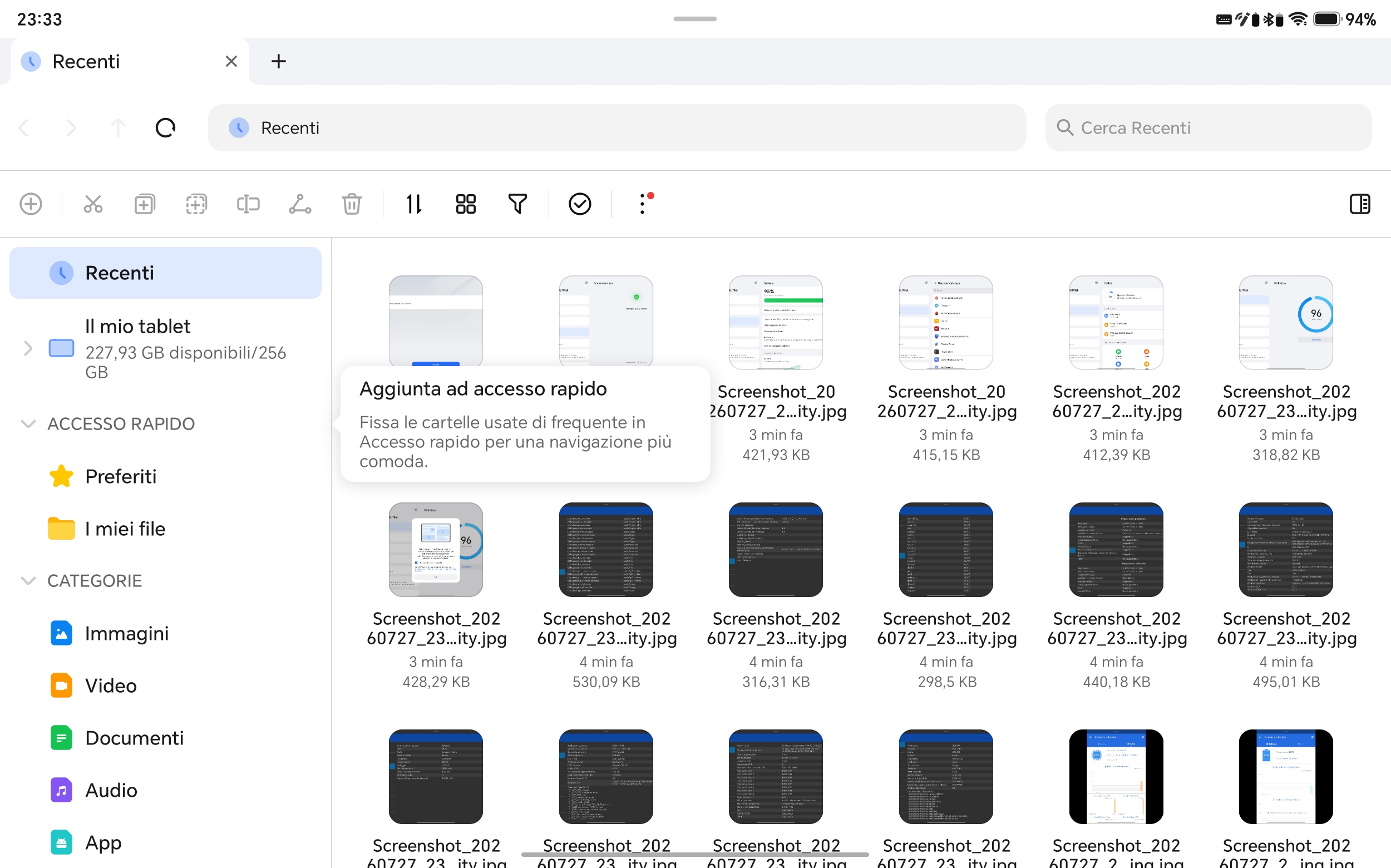Click the Recenti address path bar
This screenshot has height=868, width=1391.
pyautogui.click(x=616, y=127)
